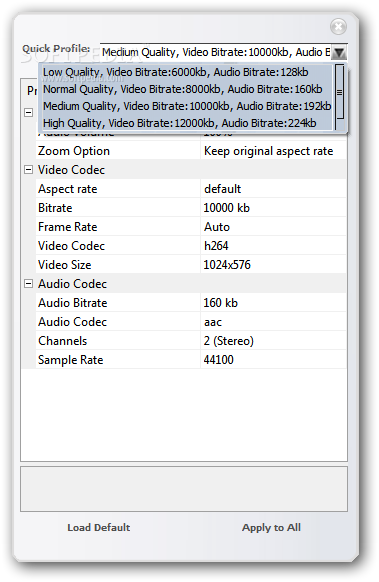Edit the 10000 kb bitrate value

[273, 208]
